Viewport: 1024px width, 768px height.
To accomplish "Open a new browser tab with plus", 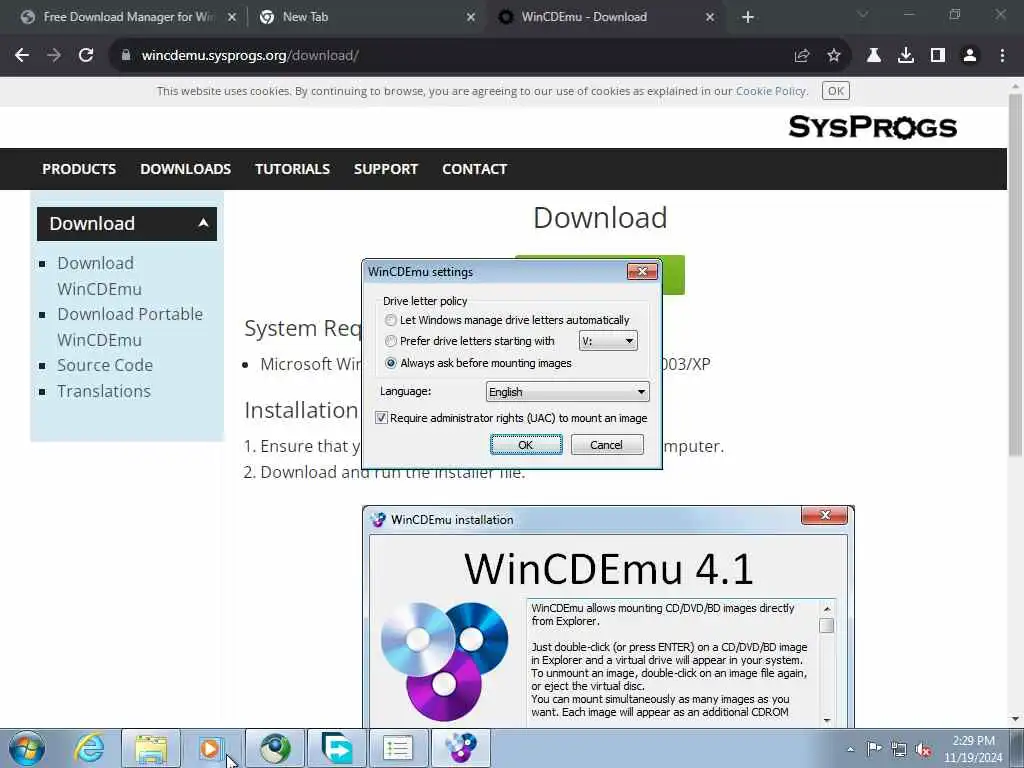I will click(748, 17).
